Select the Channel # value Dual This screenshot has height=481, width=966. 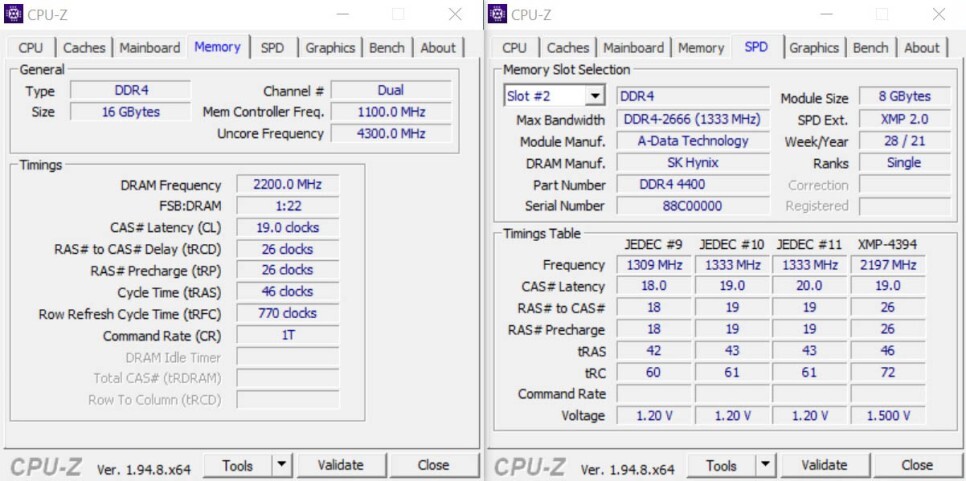[391, 90]
